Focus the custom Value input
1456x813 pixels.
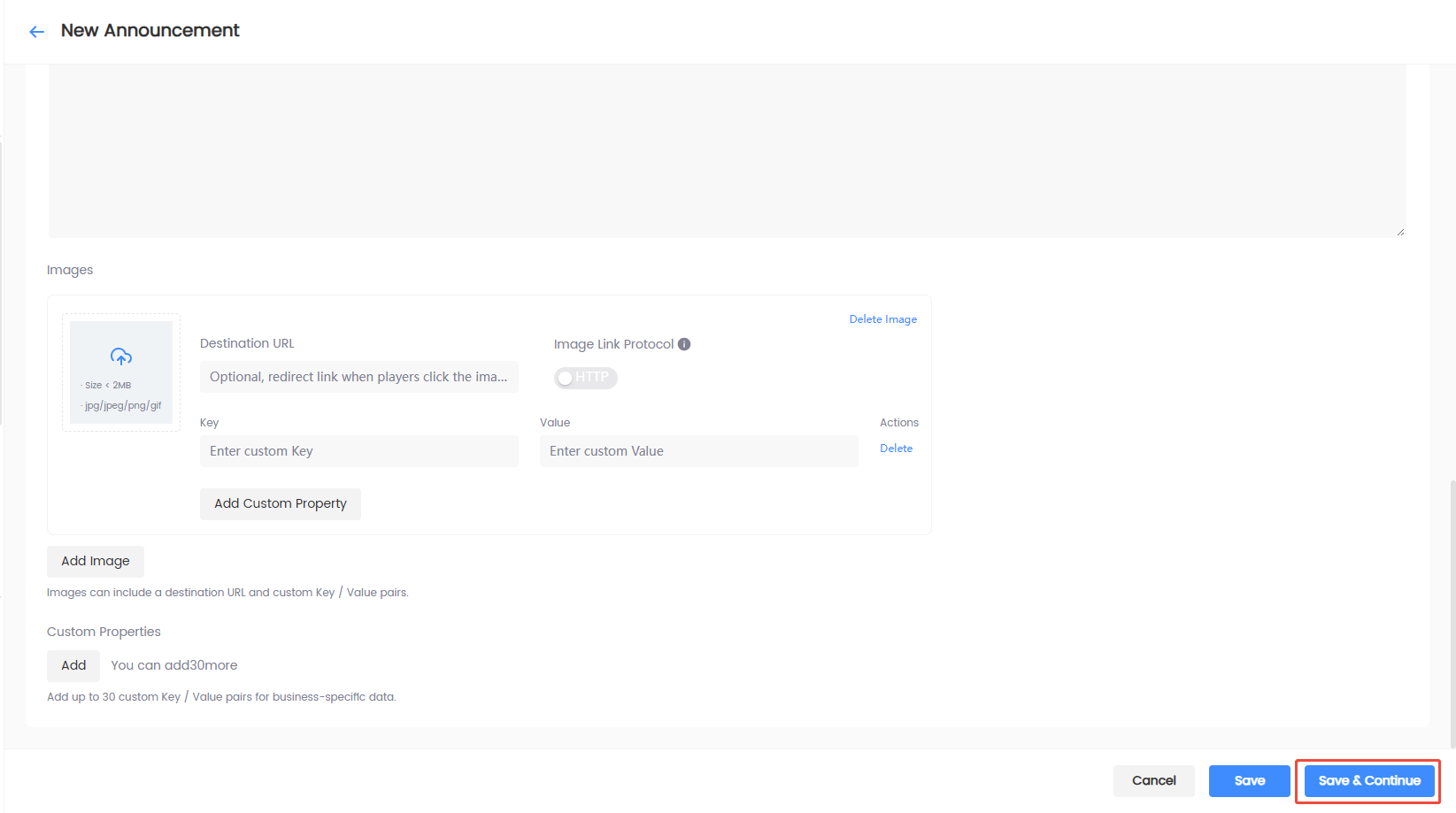tap(699, 451)
